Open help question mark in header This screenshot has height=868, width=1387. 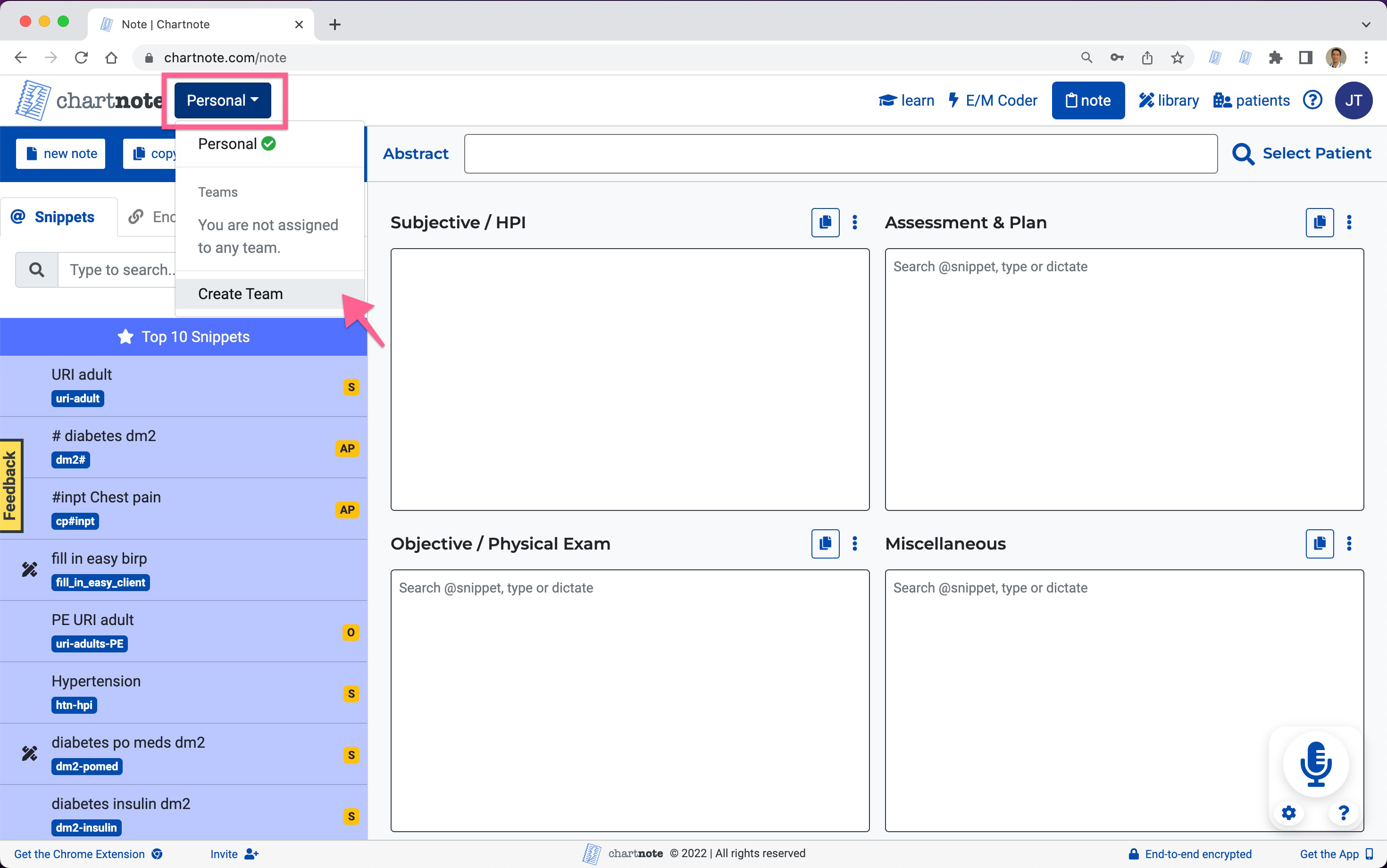(1312, 100)
